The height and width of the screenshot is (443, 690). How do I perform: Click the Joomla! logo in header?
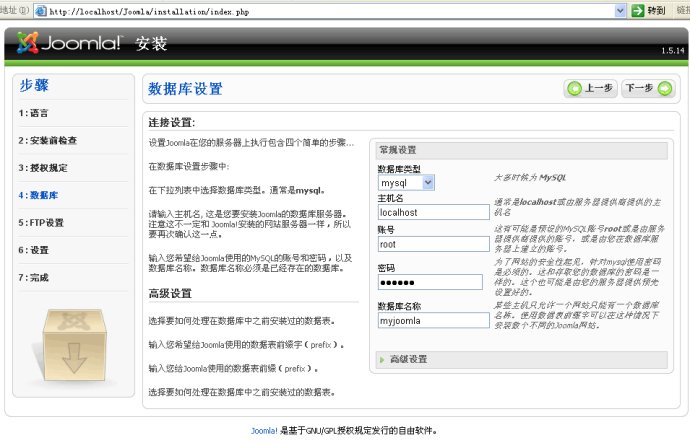[x=68, y=43]
